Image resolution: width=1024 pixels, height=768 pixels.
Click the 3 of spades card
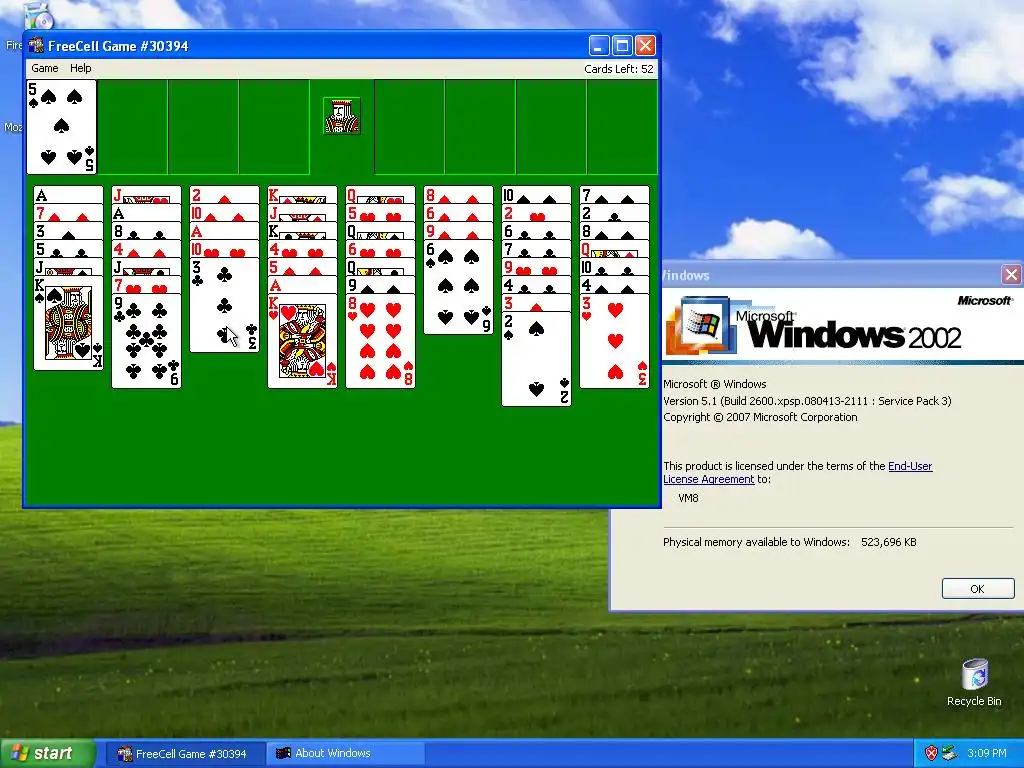pos(69,231)
